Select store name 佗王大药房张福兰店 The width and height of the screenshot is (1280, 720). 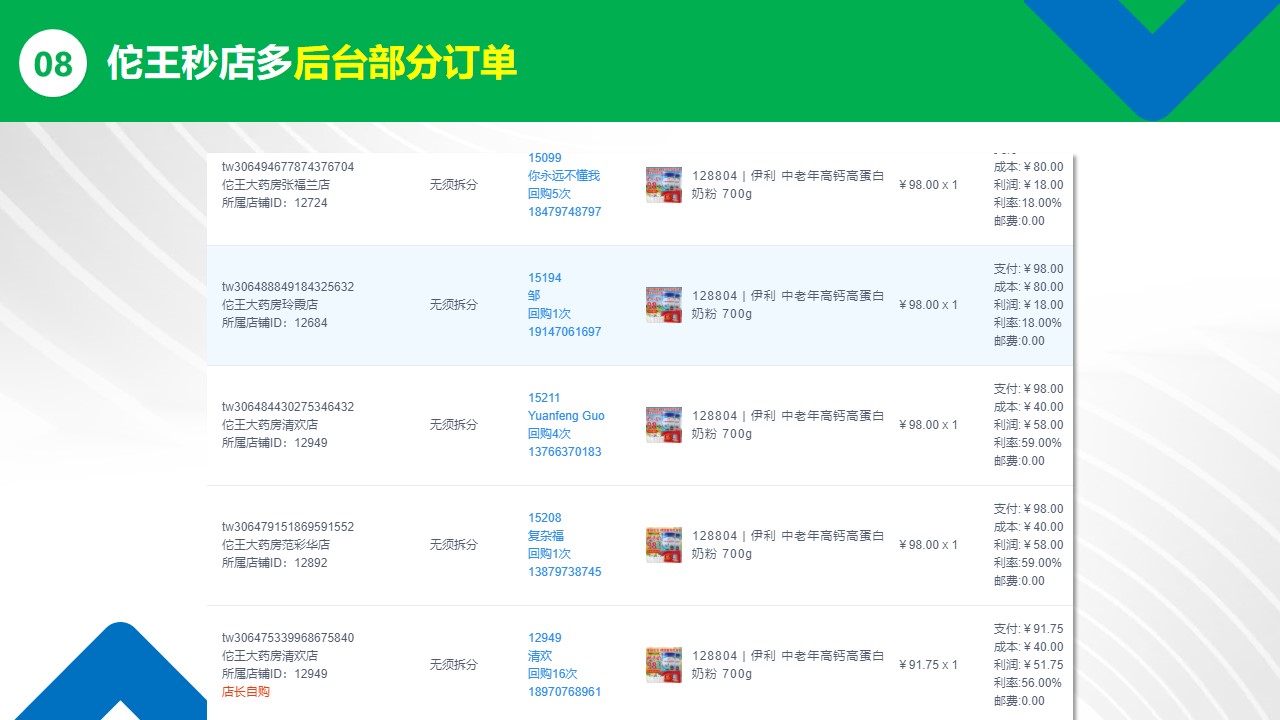point(276,185)
